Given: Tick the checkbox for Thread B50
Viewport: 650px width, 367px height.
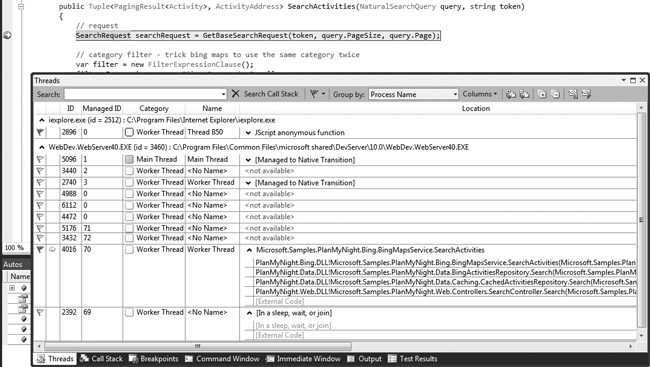Looking at the screenshot, I should click(129, 132).
